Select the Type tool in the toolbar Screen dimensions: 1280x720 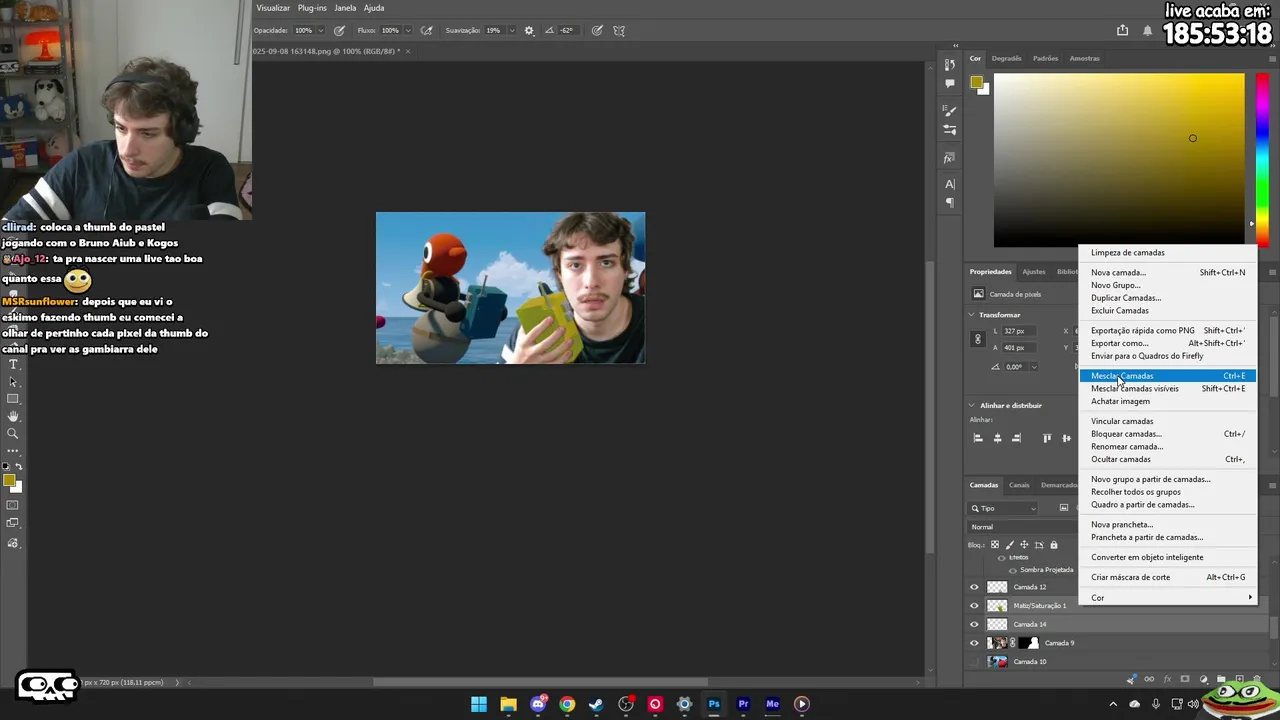13,364
